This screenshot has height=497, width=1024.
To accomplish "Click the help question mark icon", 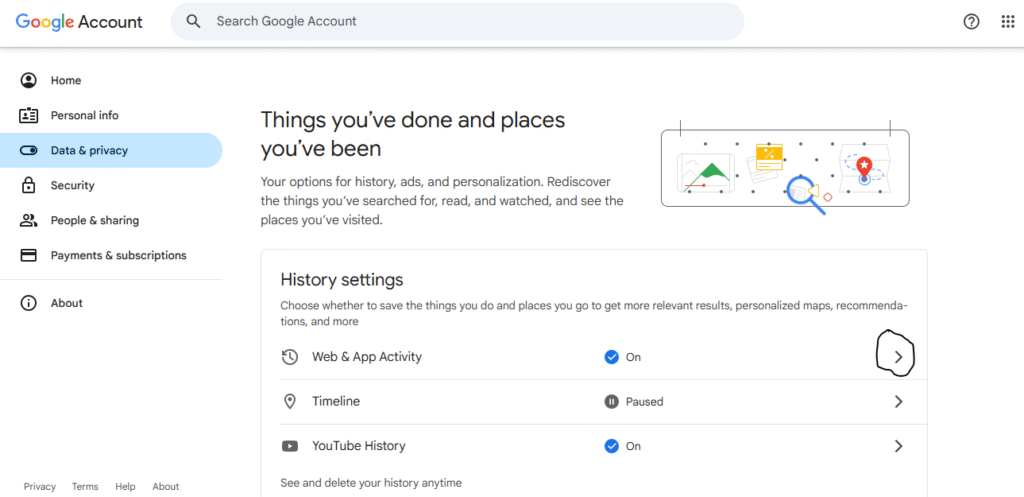I will 971,22.
